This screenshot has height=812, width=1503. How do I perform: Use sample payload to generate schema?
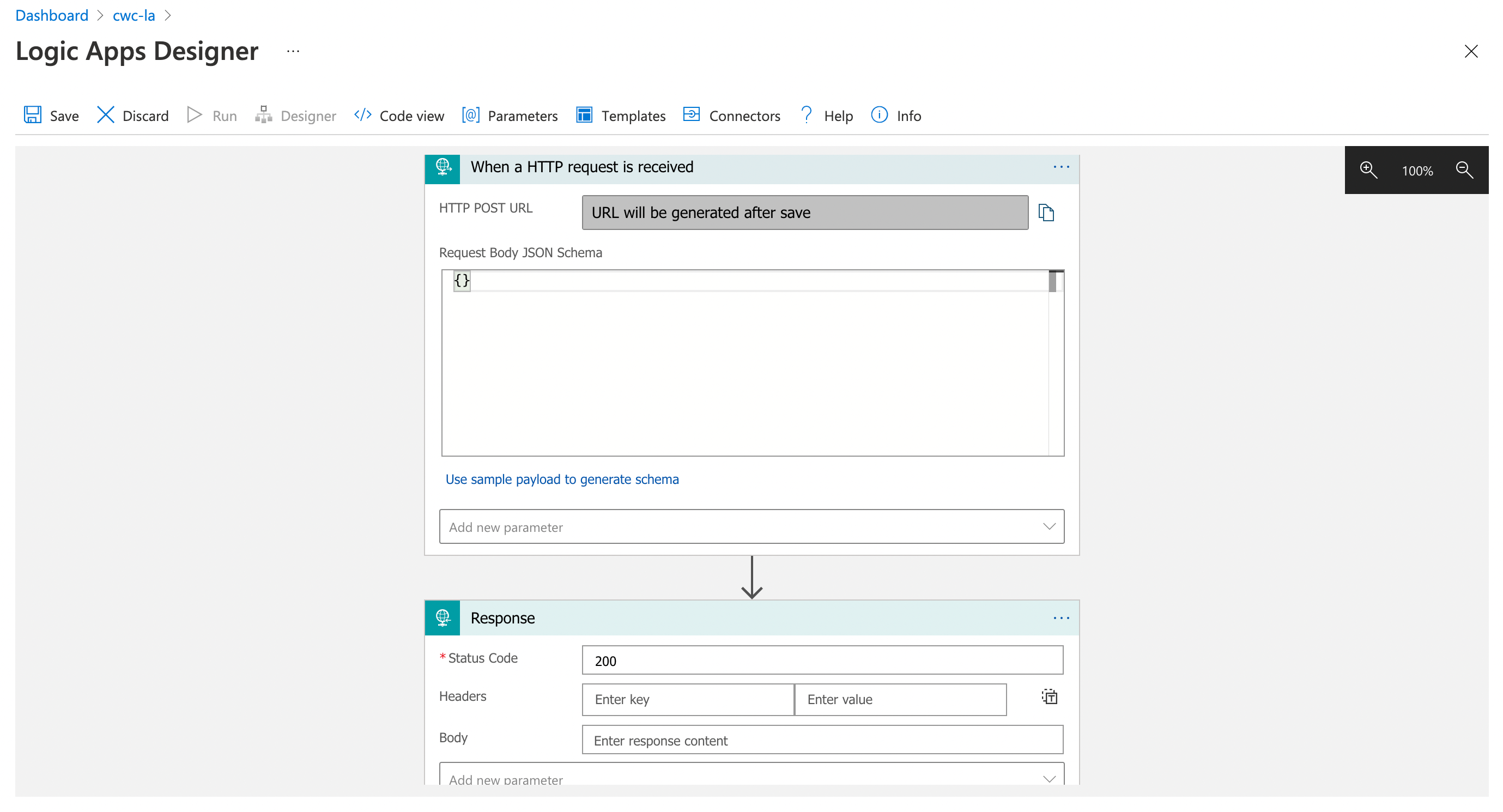562,479
